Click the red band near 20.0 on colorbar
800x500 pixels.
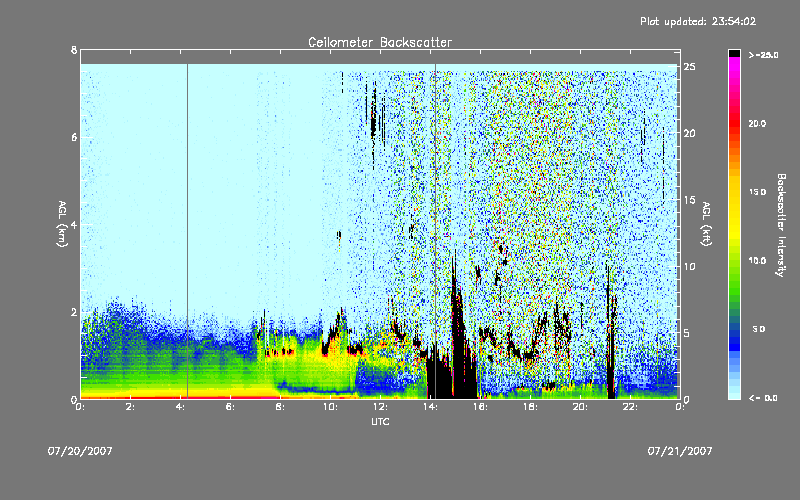tap(734, 123)
